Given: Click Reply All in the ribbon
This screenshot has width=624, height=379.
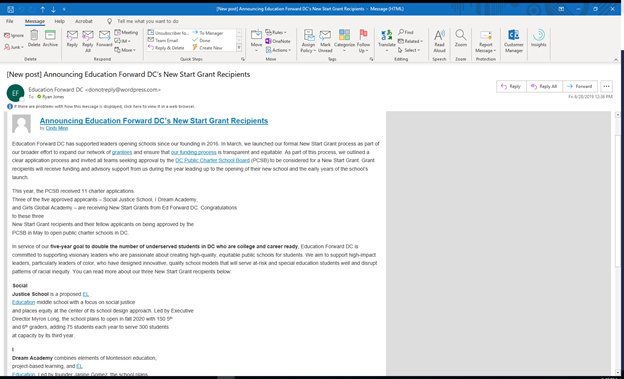Looking at the screenshot, I should point(88,41).
